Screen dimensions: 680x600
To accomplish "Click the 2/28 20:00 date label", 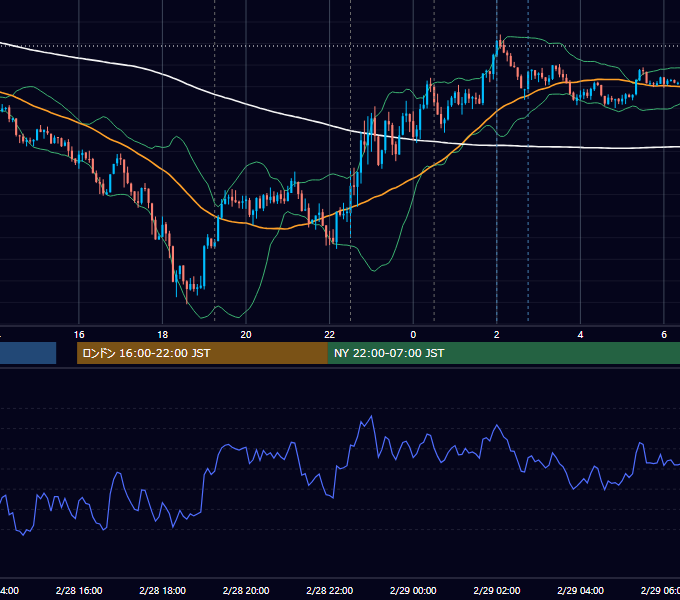I will [x=246, y=590].
